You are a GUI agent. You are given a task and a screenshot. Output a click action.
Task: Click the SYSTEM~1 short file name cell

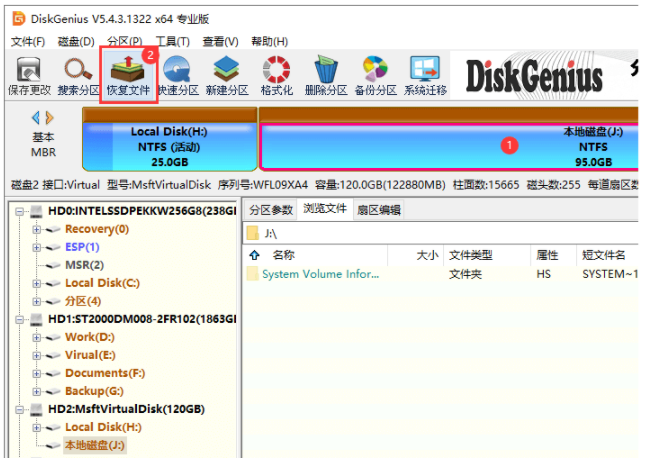(610, 274)
